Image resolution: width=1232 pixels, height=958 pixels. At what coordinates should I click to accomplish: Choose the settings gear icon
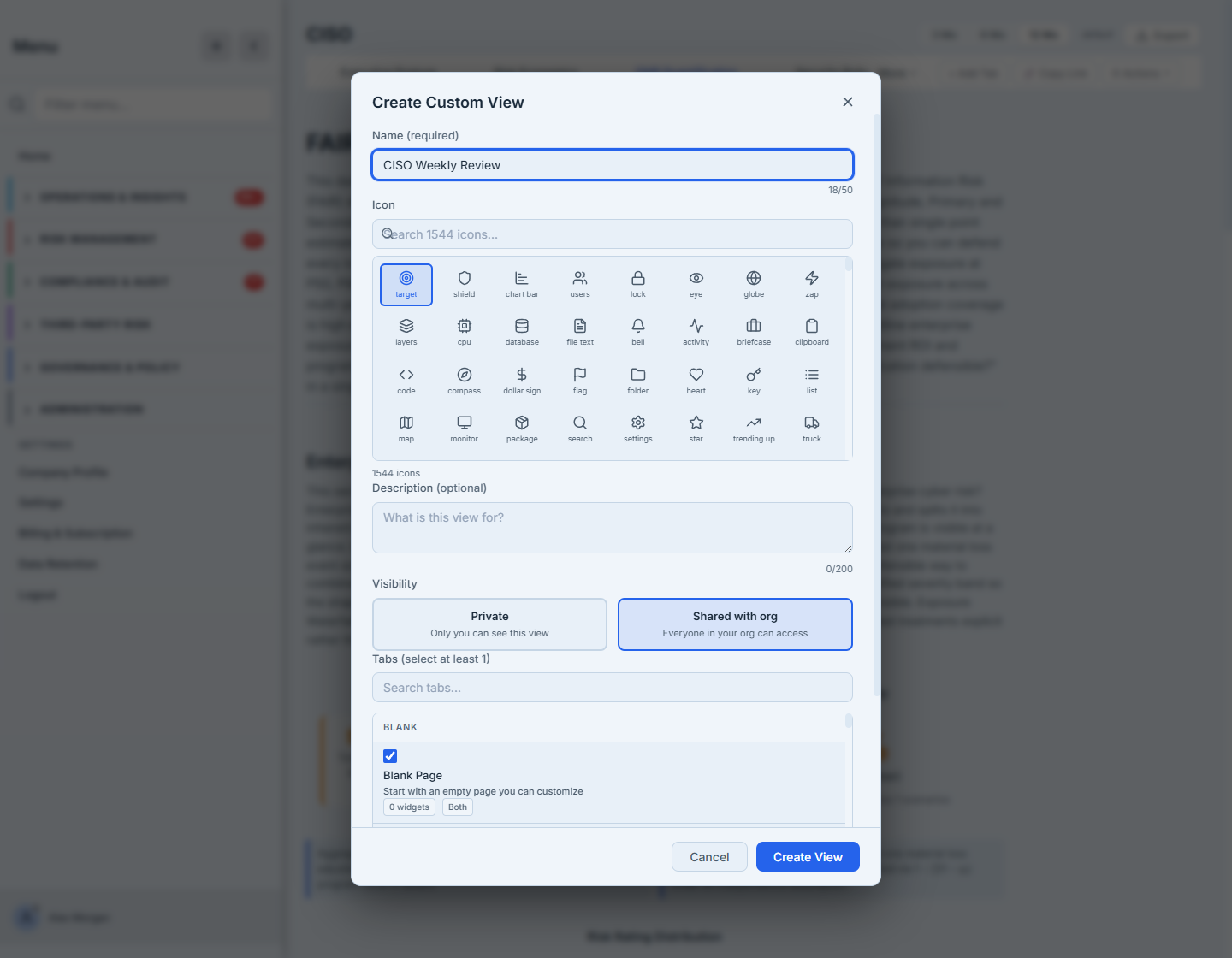point(638,429)
